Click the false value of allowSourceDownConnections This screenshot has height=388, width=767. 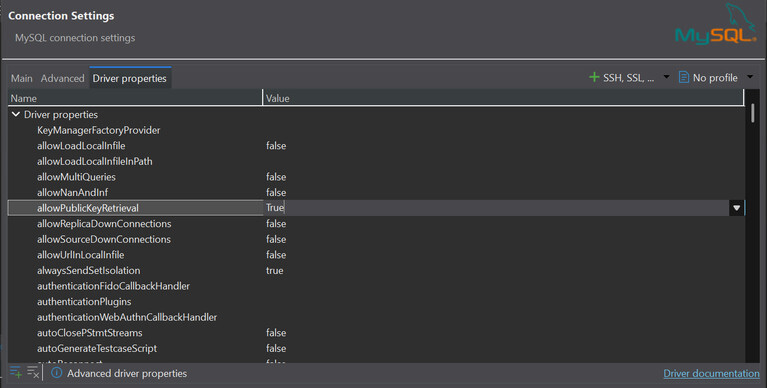(x=276, y=239)
